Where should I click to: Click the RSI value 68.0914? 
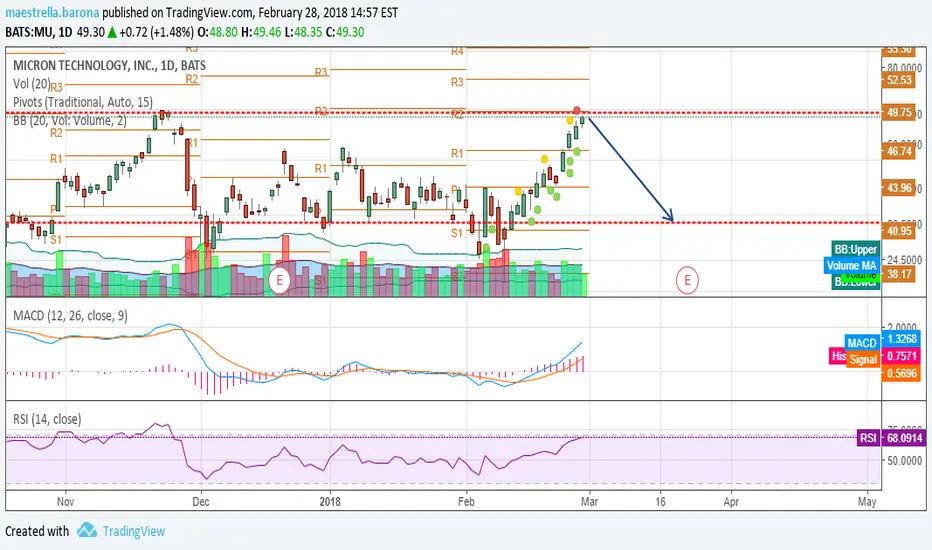tap(904, 438)
